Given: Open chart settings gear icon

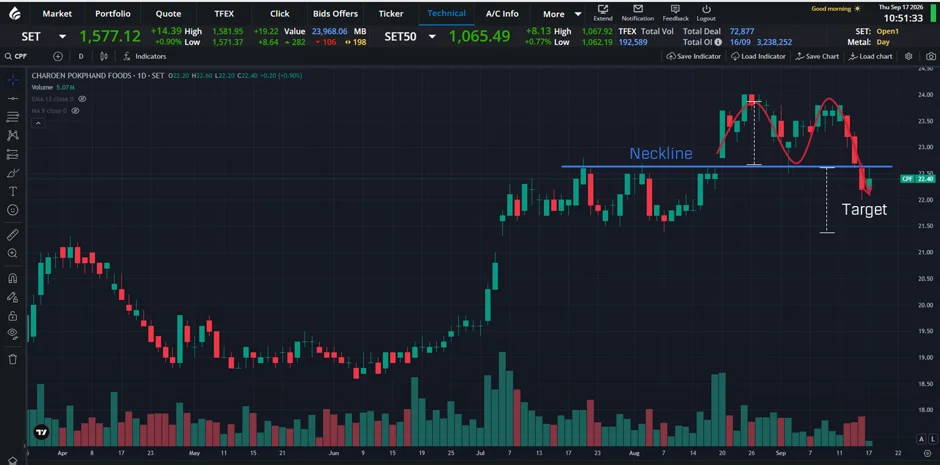Looking at the screenshot, I should coord(908,56).
